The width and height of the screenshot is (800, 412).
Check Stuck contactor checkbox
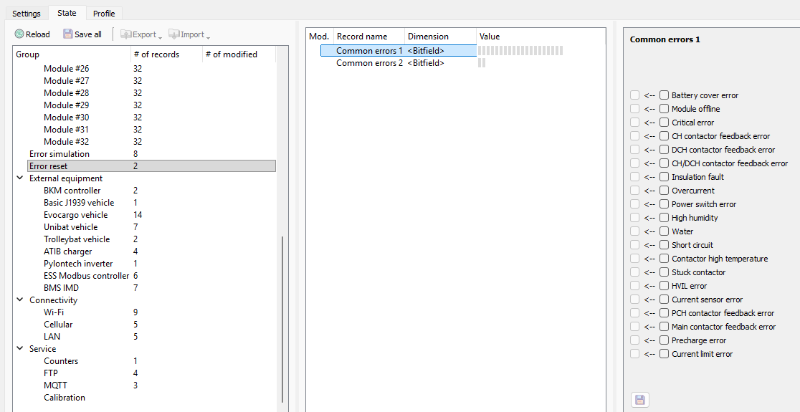coord(664,272)
